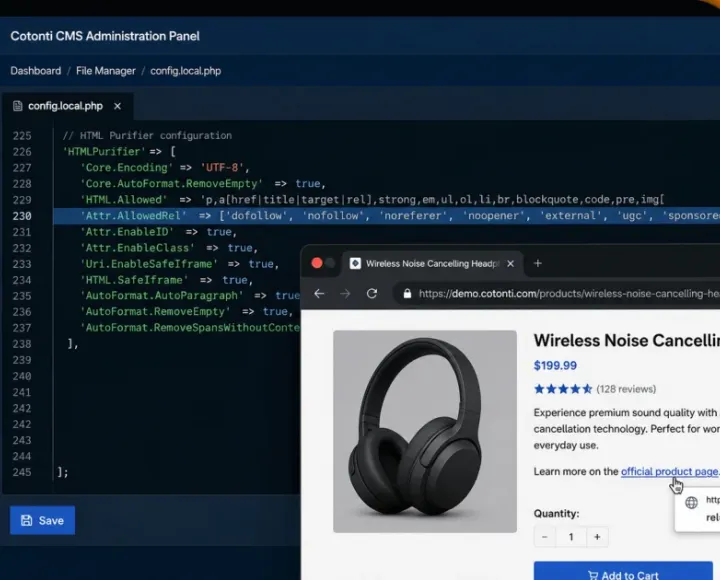Click the $199.99 price
This screenshot has height=580, width=720.
[555, 366]
